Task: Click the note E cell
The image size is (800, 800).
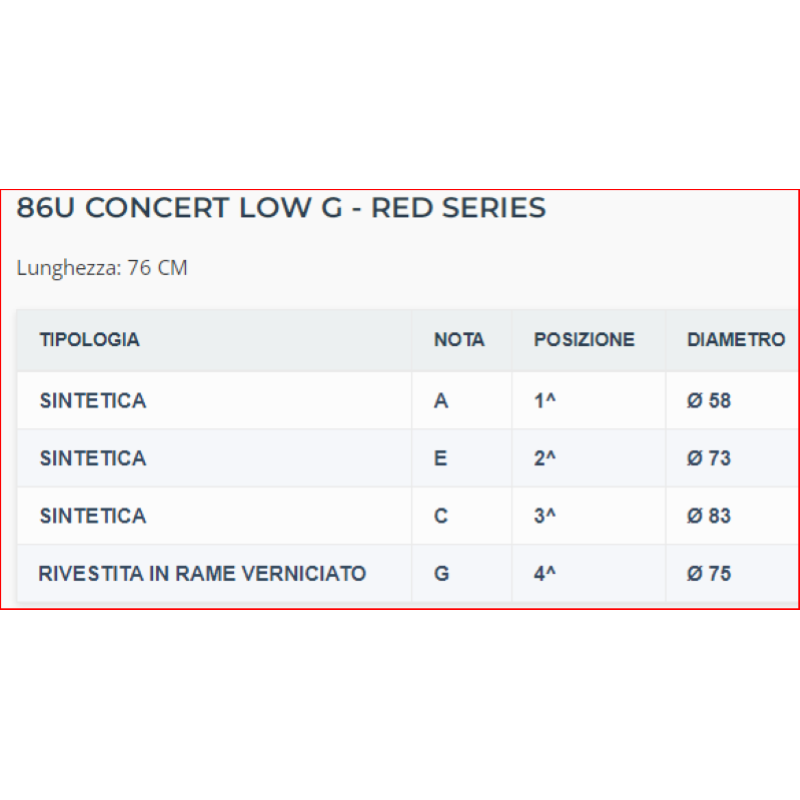Action: pos(441,459)
